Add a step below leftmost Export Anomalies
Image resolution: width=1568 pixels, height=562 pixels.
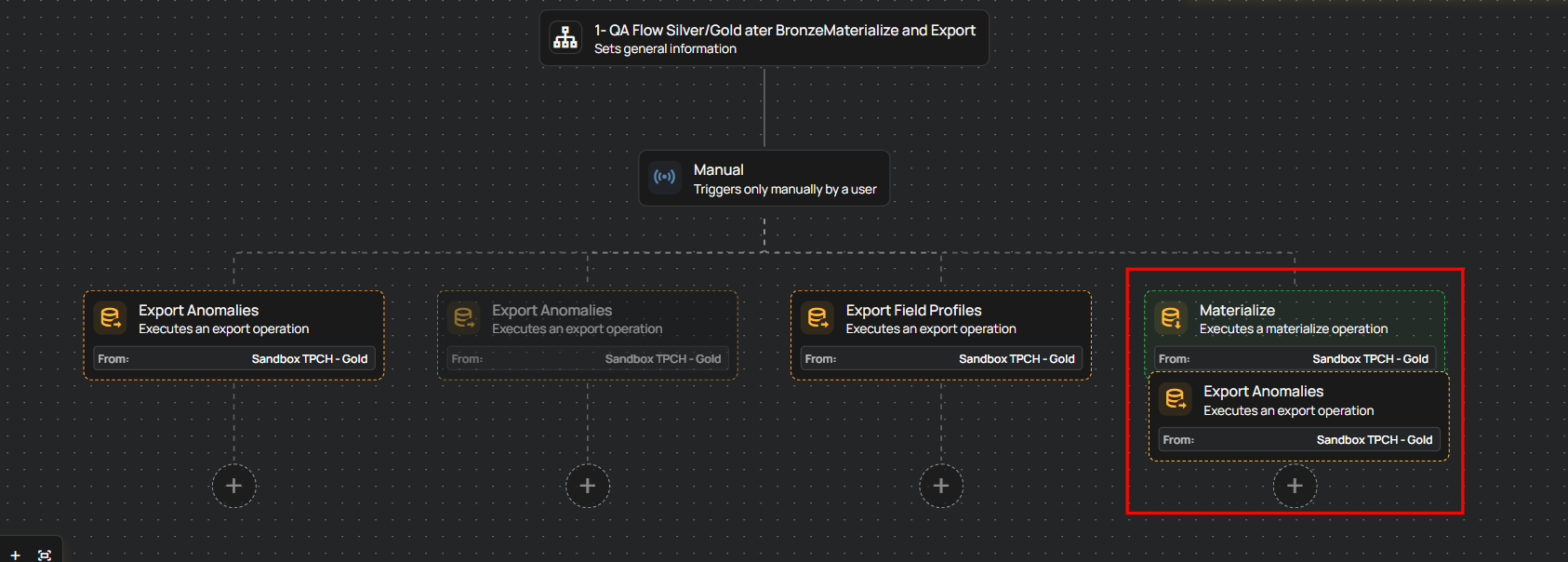233,486
